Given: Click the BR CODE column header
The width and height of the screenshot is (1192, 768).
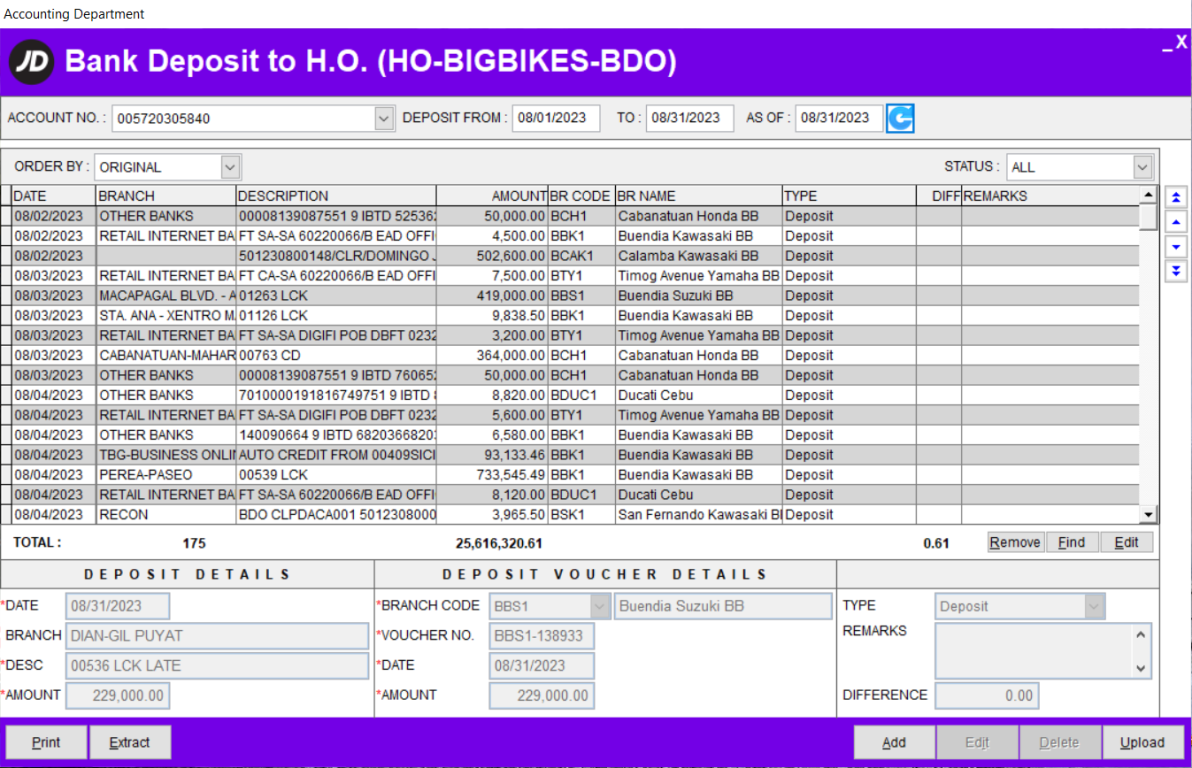Looking at the screenshot, I should (x=581, y=196).
